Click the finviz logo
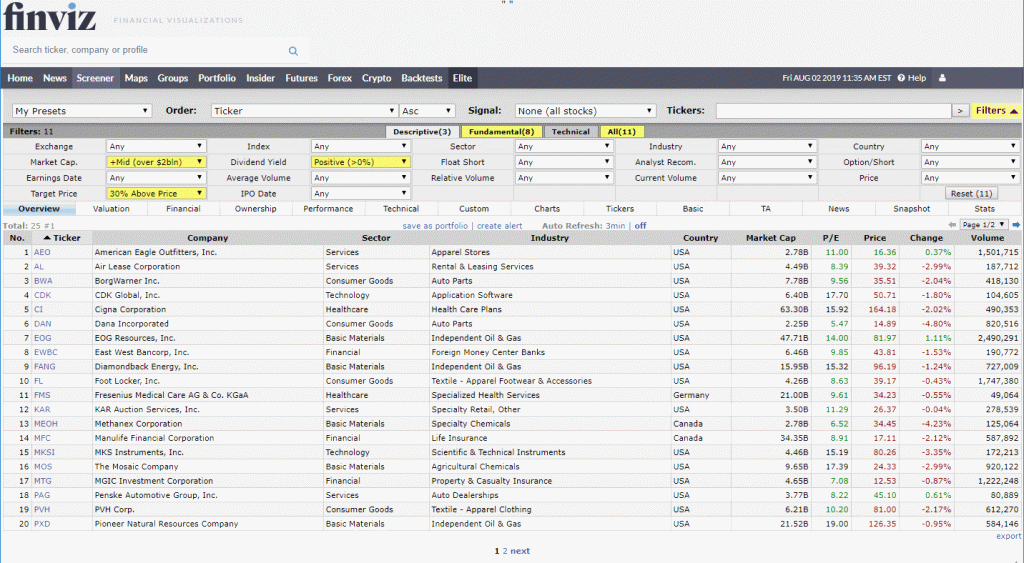This screenshot has height=563, width=1024. [50, 17]
